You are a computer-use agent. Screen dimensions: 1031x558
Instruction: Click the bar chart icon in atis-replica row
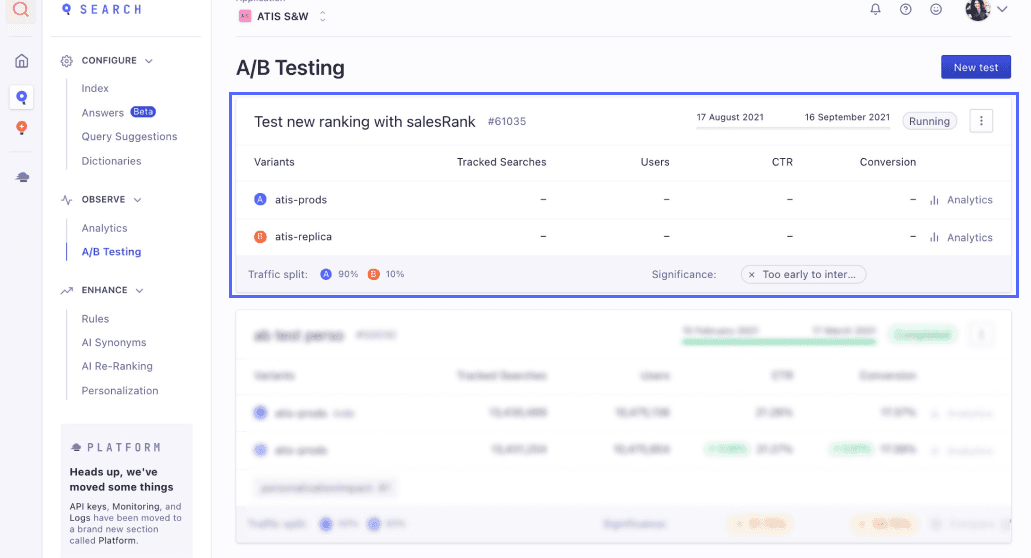(934, 237)
